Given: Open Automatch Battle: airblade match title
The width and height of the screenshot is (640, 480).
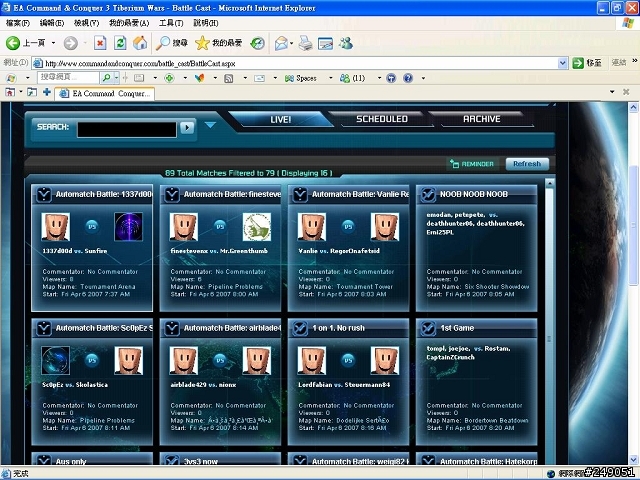Looking at the screenshot, I should [232, 328].
